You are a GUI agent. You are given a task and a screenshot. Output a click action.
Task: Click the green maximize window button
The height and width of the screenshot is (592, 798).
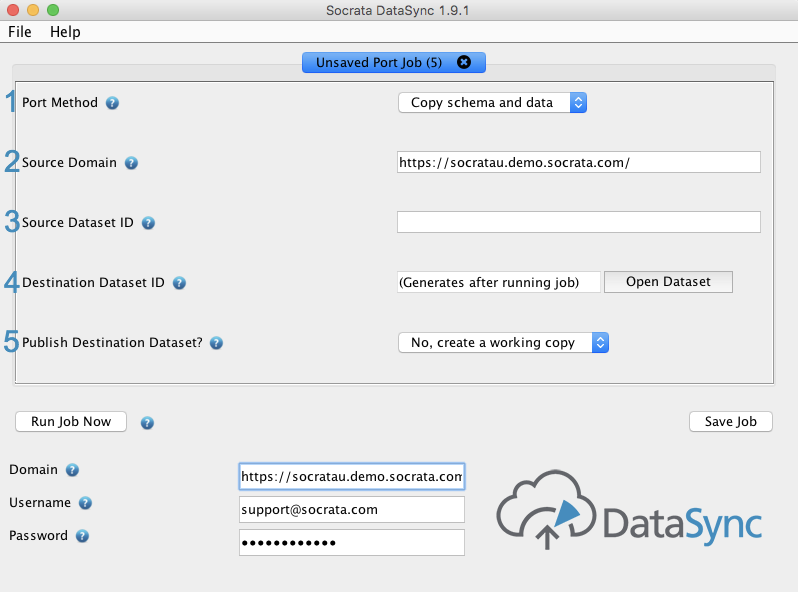click(x=53, y=10)
